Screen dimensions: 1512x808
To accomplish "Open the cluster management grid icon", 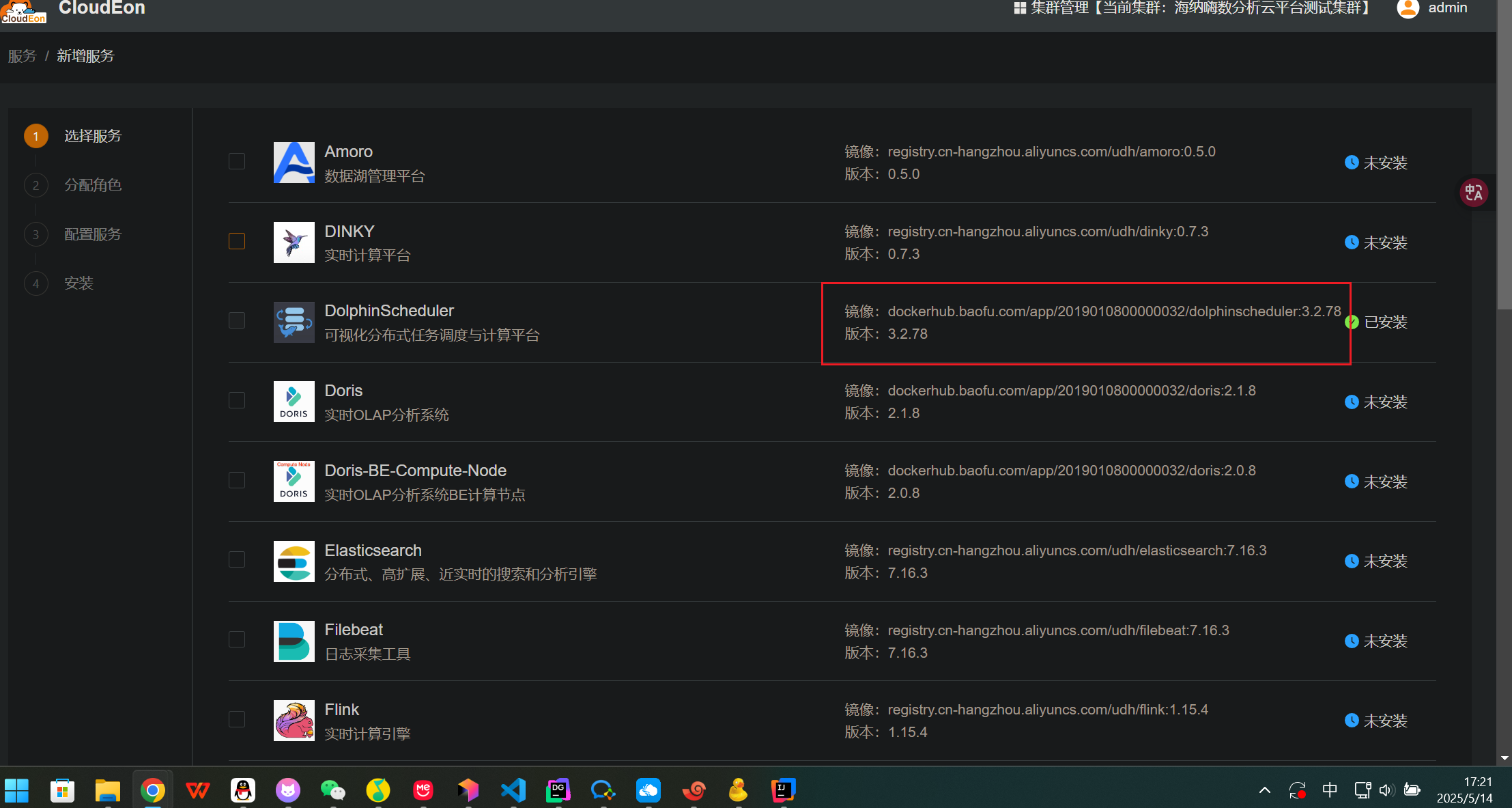I will pyautogui.click(x=1020, y=8).
